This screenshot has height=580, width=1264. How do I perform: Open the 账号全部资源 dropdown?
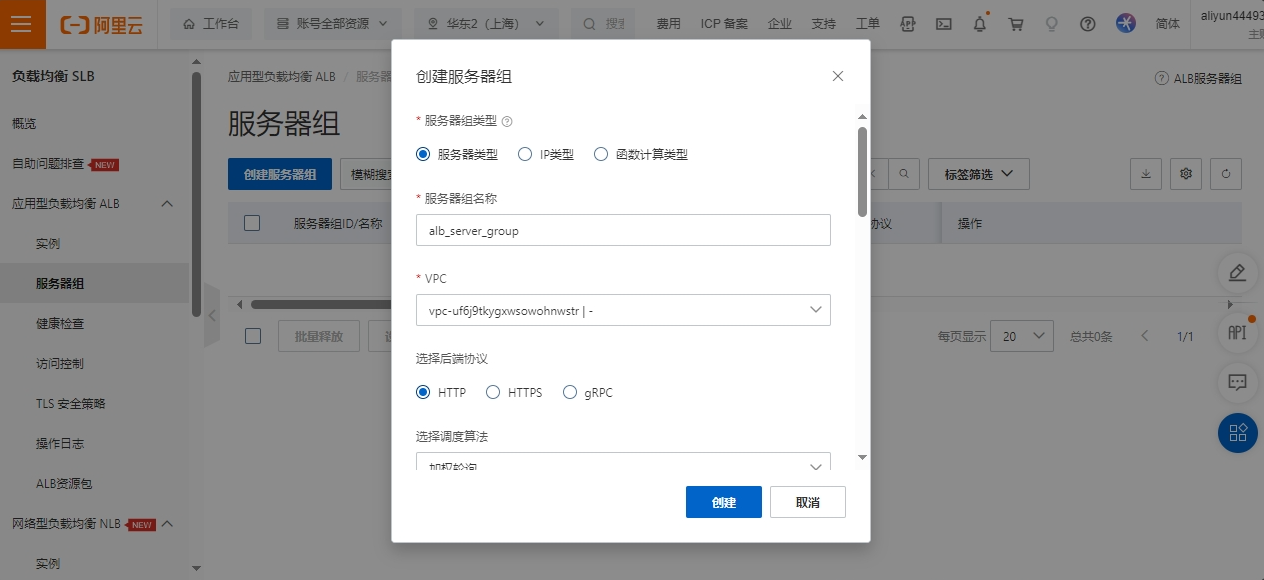(x=332, y=24)
